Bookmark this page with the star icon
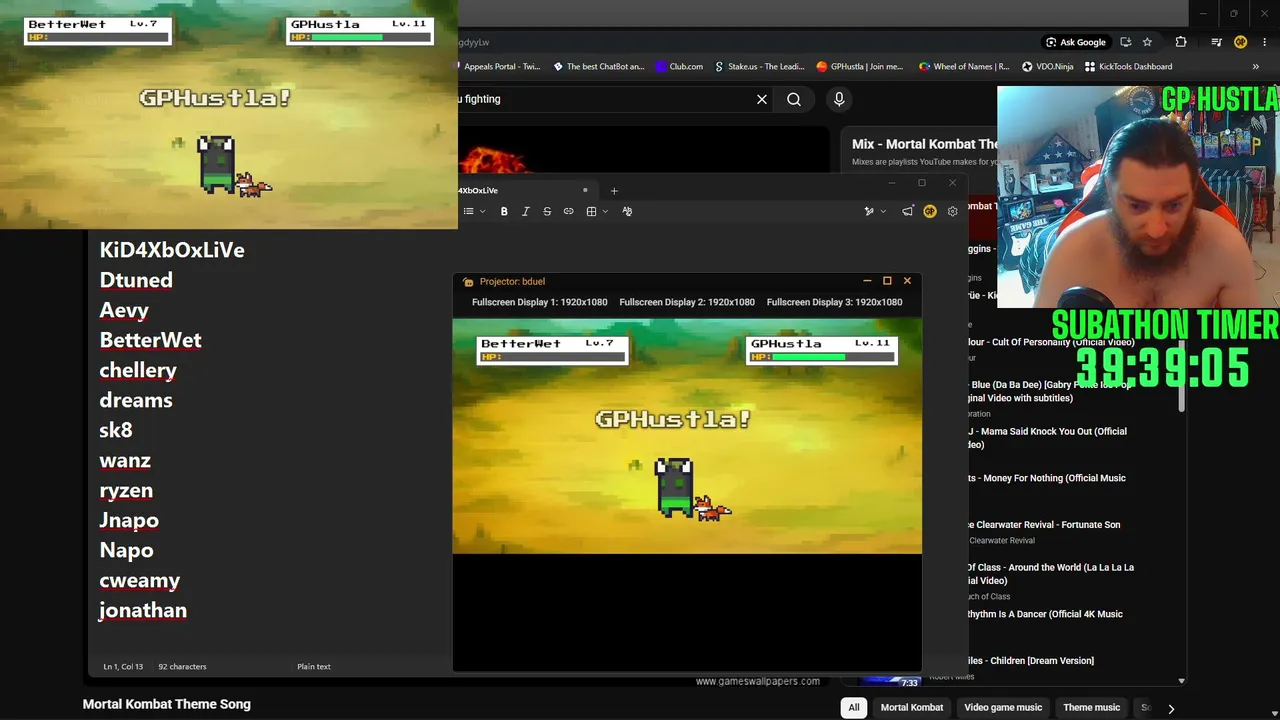This screenshot has width=1280, height=720. coord(1147,42)
